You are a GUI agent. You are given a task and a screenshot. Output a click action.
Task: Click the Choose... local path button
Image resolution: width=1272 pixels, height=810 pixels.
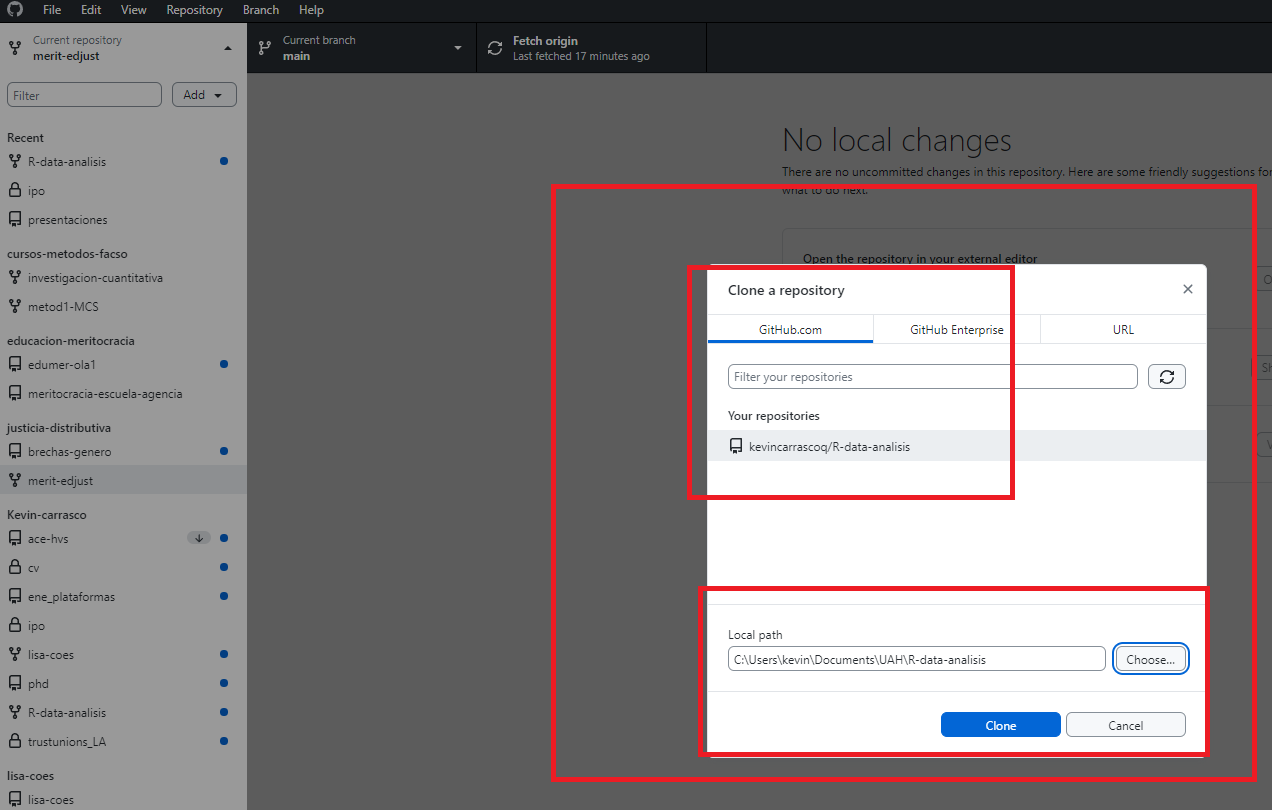pos(1150,659)
